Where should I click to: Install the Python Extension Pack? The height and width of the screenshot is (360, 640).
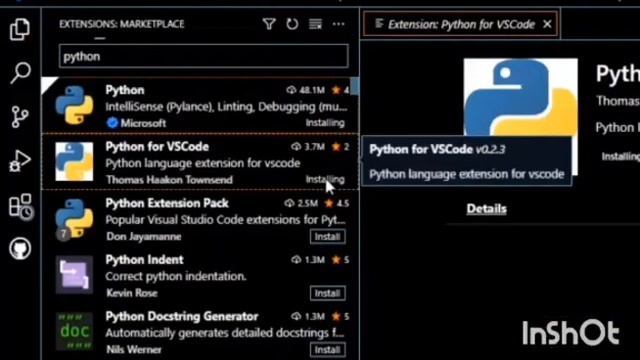(327, 237)
